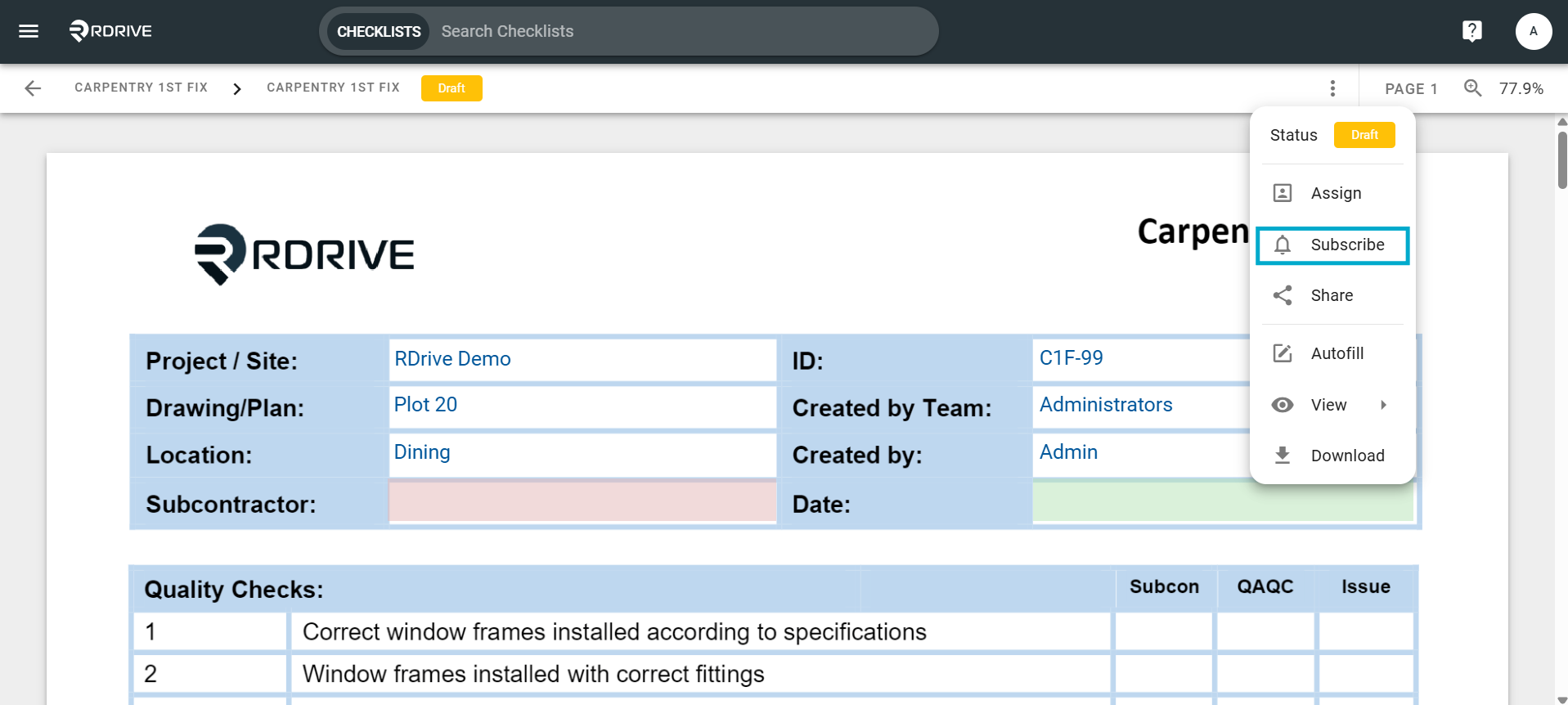Screen dimensions: 1568x705
Task: Select Share from the menu
Action: (1332, 295)
